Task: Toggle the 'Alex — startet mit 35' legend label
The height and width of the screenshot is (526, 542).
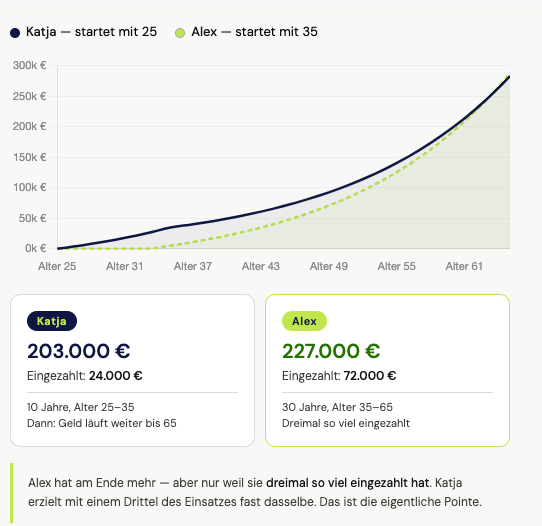Action: tap(254, 32)
